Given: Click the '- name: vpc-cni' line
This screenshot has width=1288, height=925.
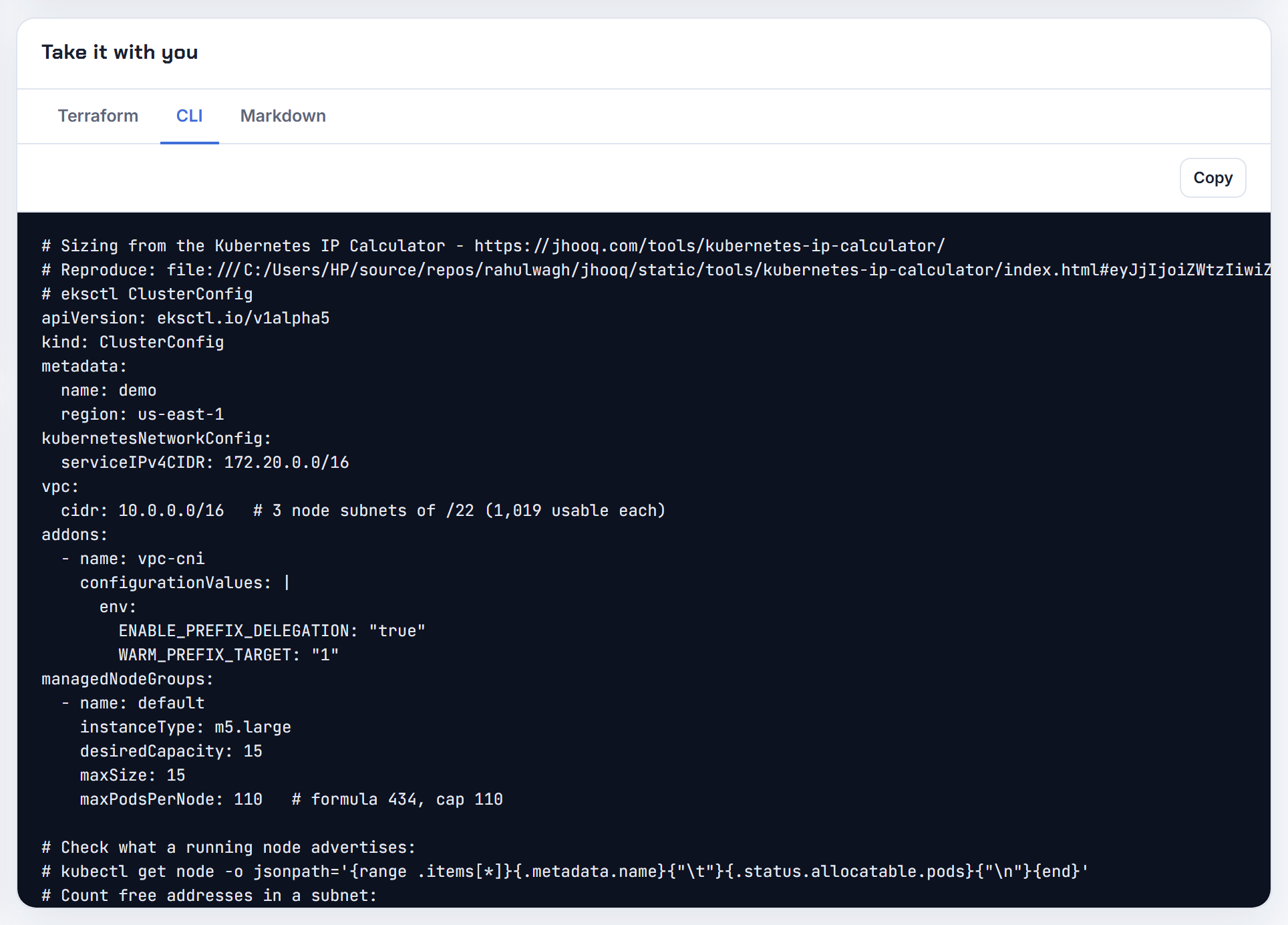Looking at the screenshot, I should [133, 559].
